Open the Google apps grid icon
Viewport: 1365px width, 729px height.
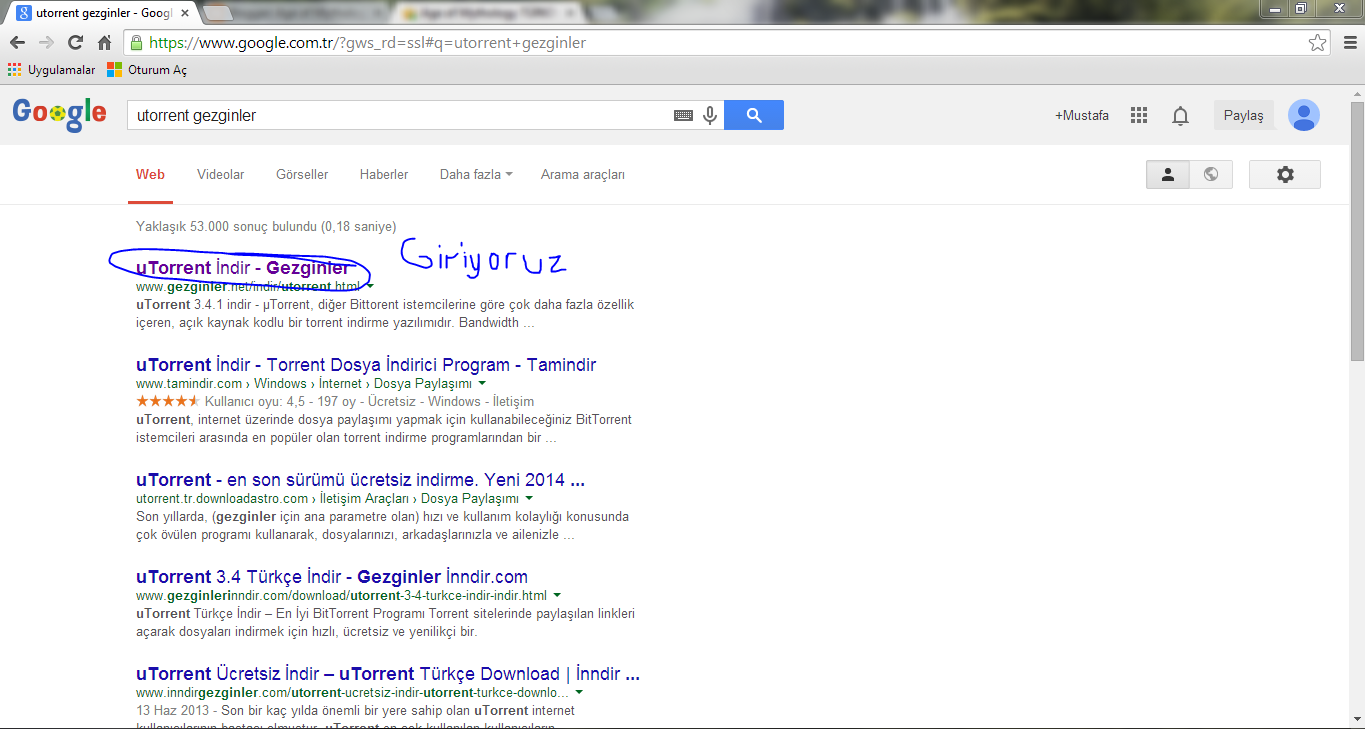coord(1138,115)
